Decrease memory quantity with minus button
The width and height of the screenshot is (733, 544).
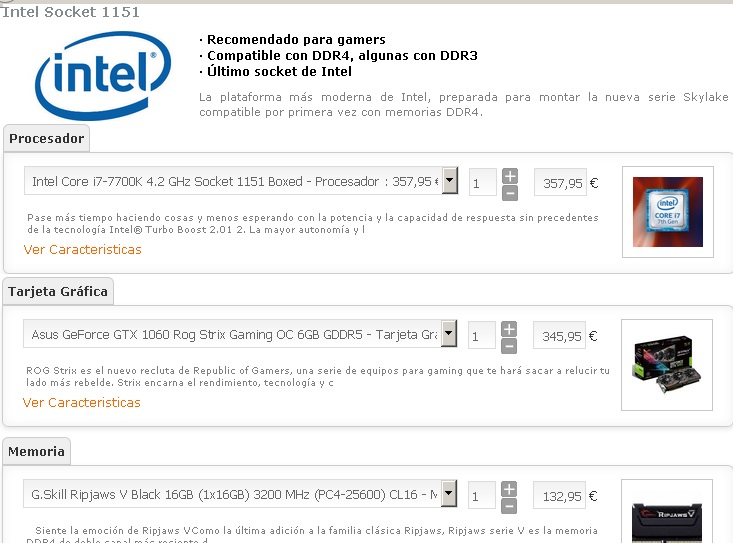point(509,506)
